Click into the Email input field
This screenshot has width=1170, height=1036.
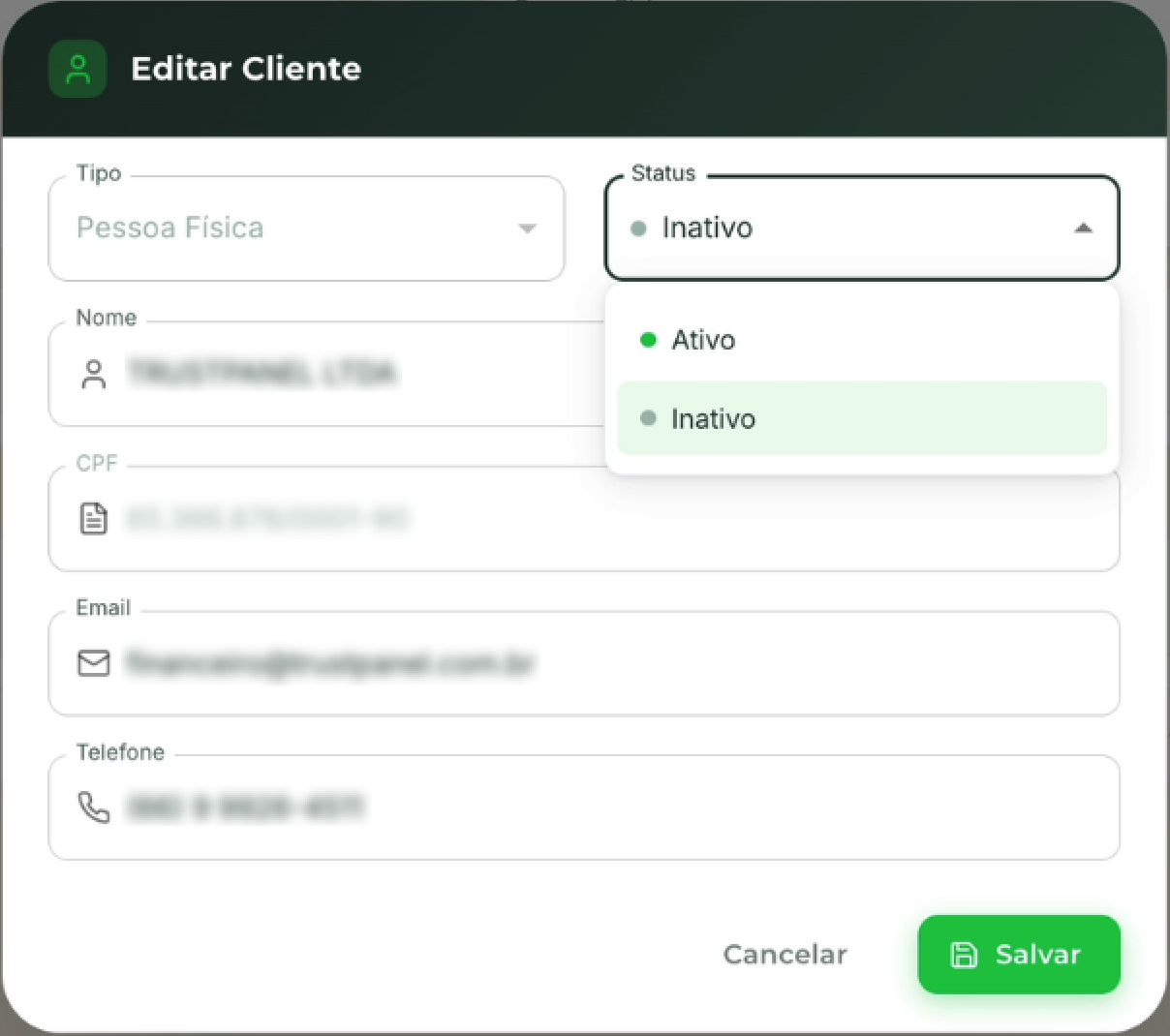click(584, 663)
